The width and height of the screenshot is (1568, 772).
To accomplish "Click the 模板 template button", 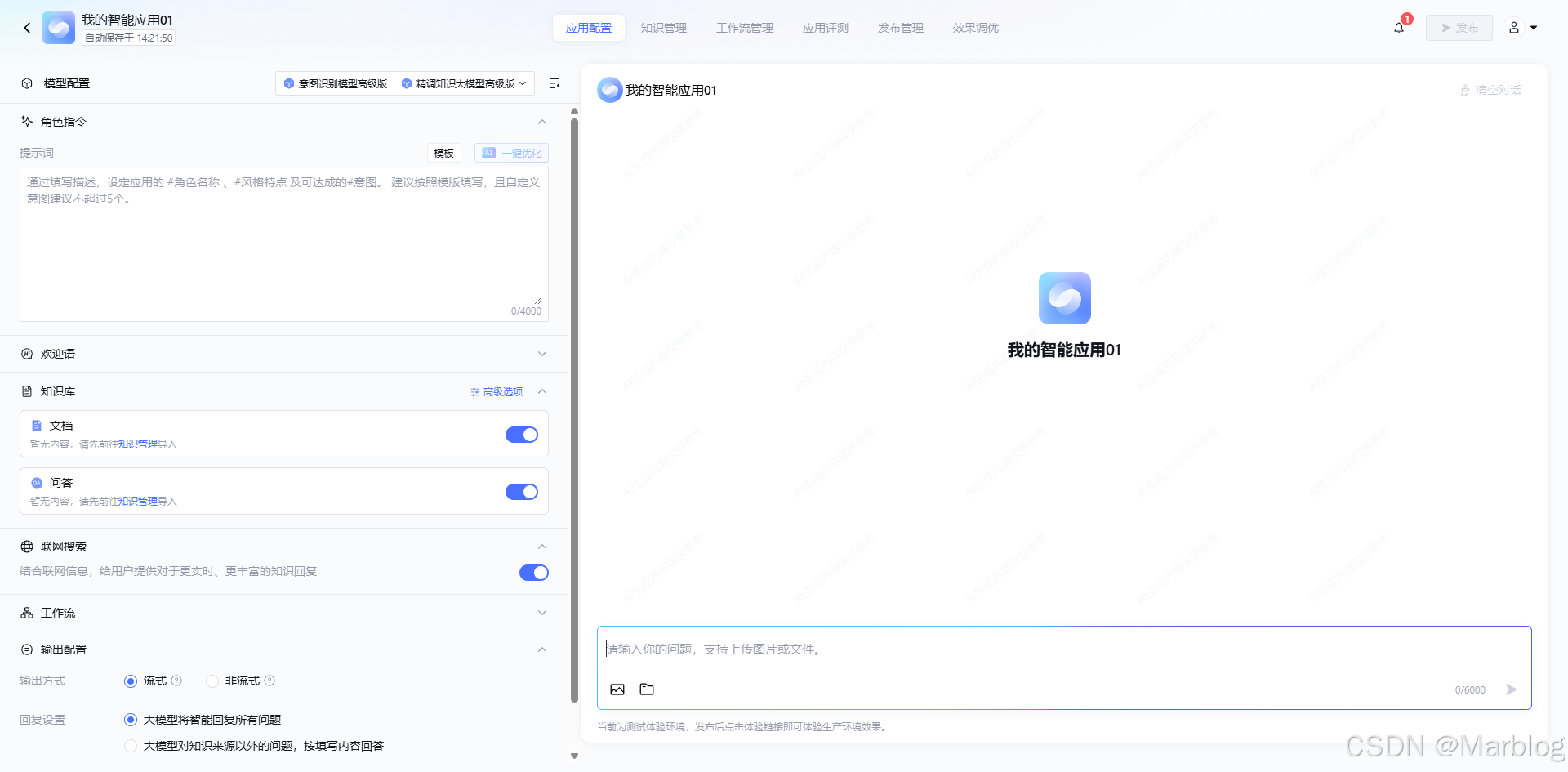I will click(x=444, y=153).
